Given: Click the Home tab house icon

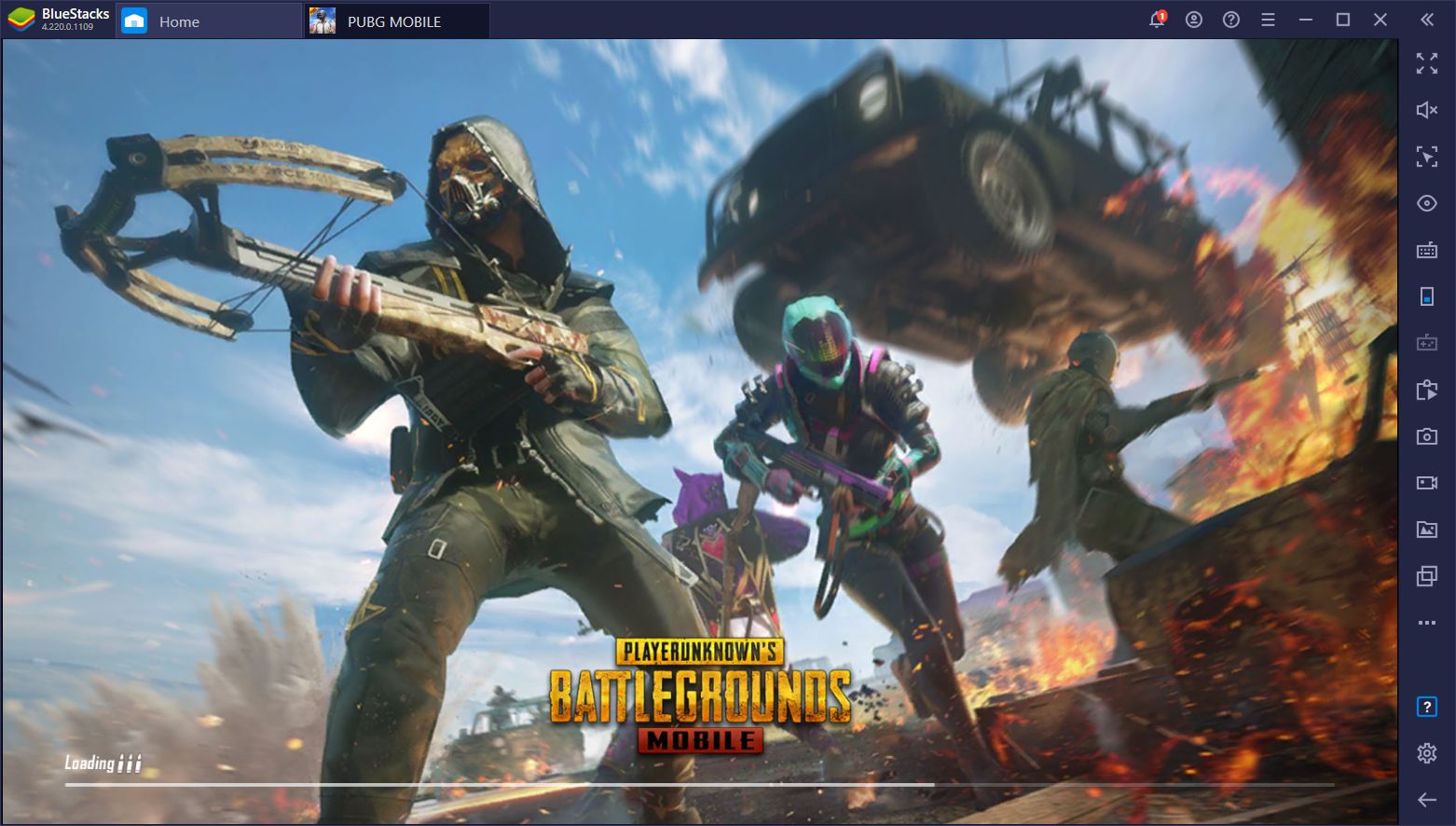Looking at the screenshot, I should click(134, 21).
